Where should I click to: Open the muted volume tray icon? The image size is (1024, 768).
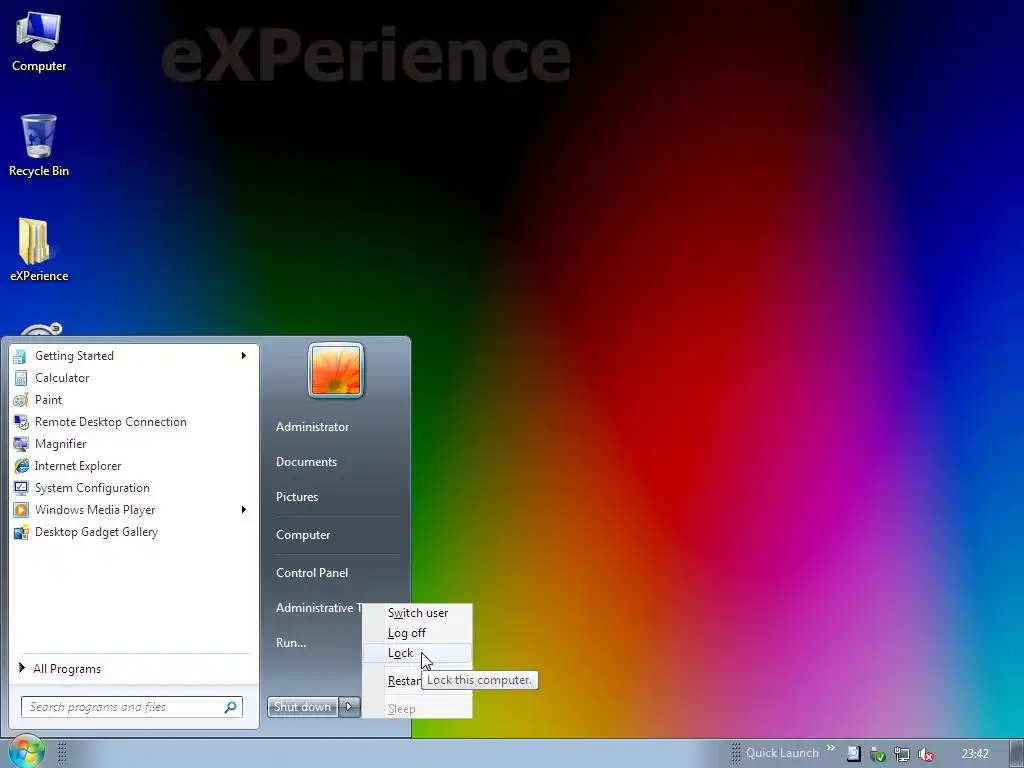tap(925, 754)
